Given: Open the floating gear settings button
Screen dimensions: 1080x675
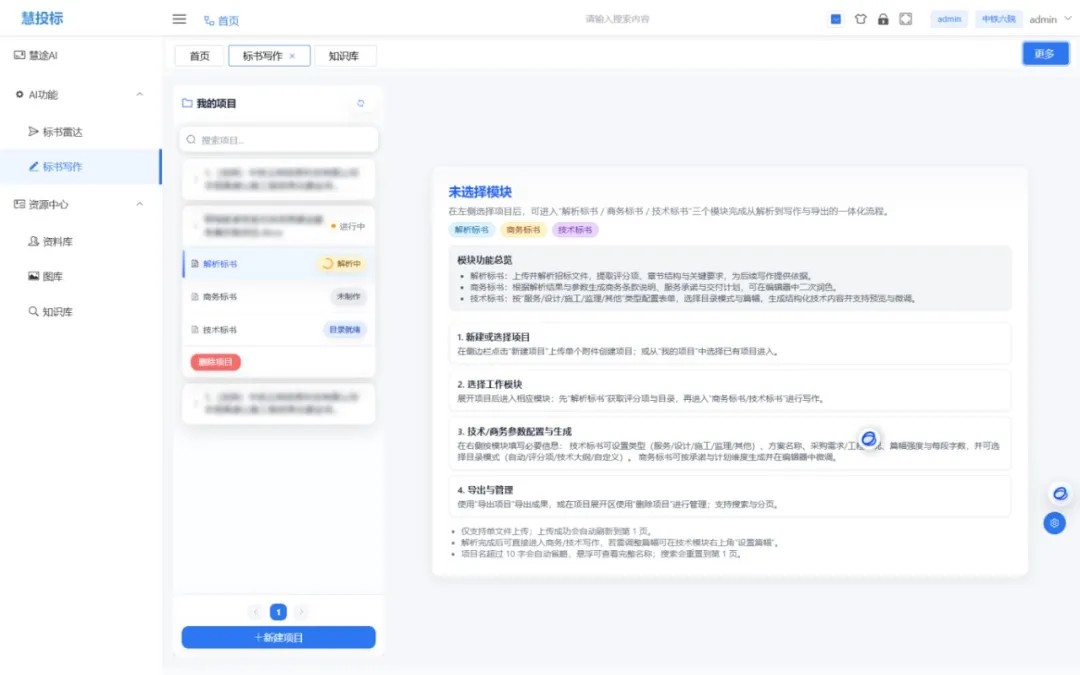Looking at the screenshot, I should point(1055,522).
